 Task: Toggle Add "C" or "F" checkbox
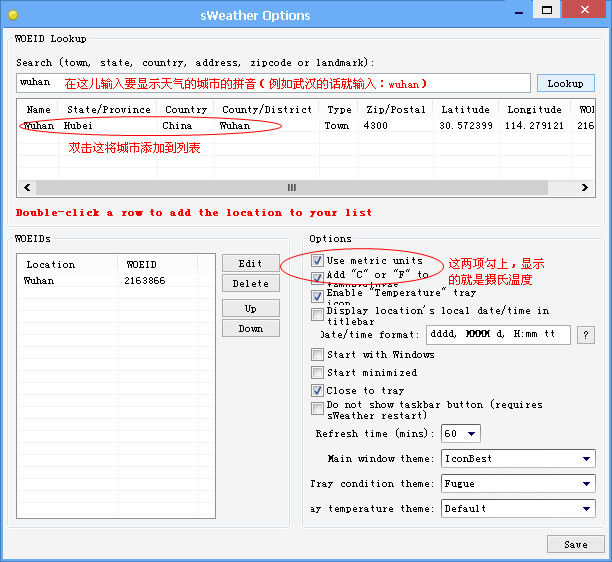pos(317,277)
